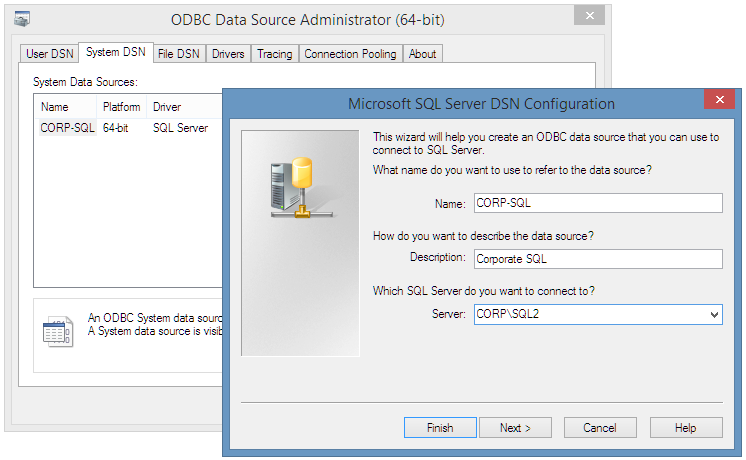Click the System data source info icon
The width and height of the screenshot is (746, 460).
click(x=57, y=332)
